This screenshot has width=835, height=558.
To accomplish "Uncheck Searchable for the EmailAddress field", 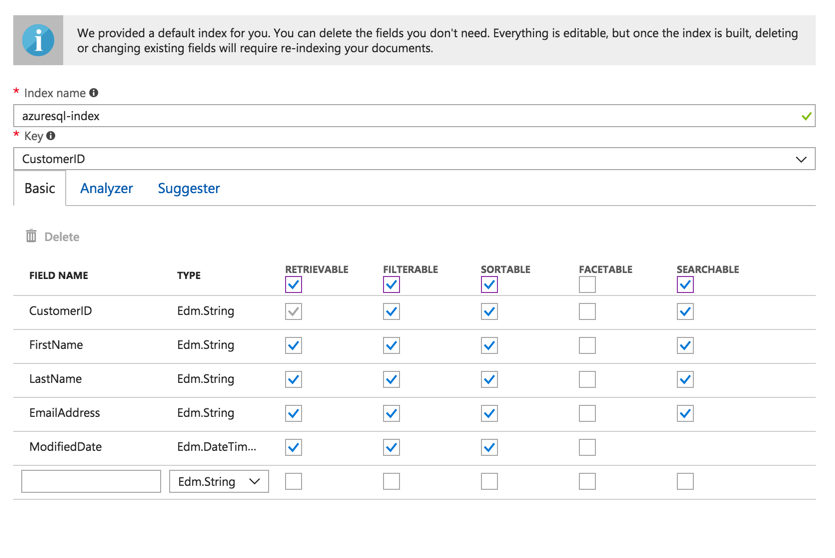I will [685, 414].
